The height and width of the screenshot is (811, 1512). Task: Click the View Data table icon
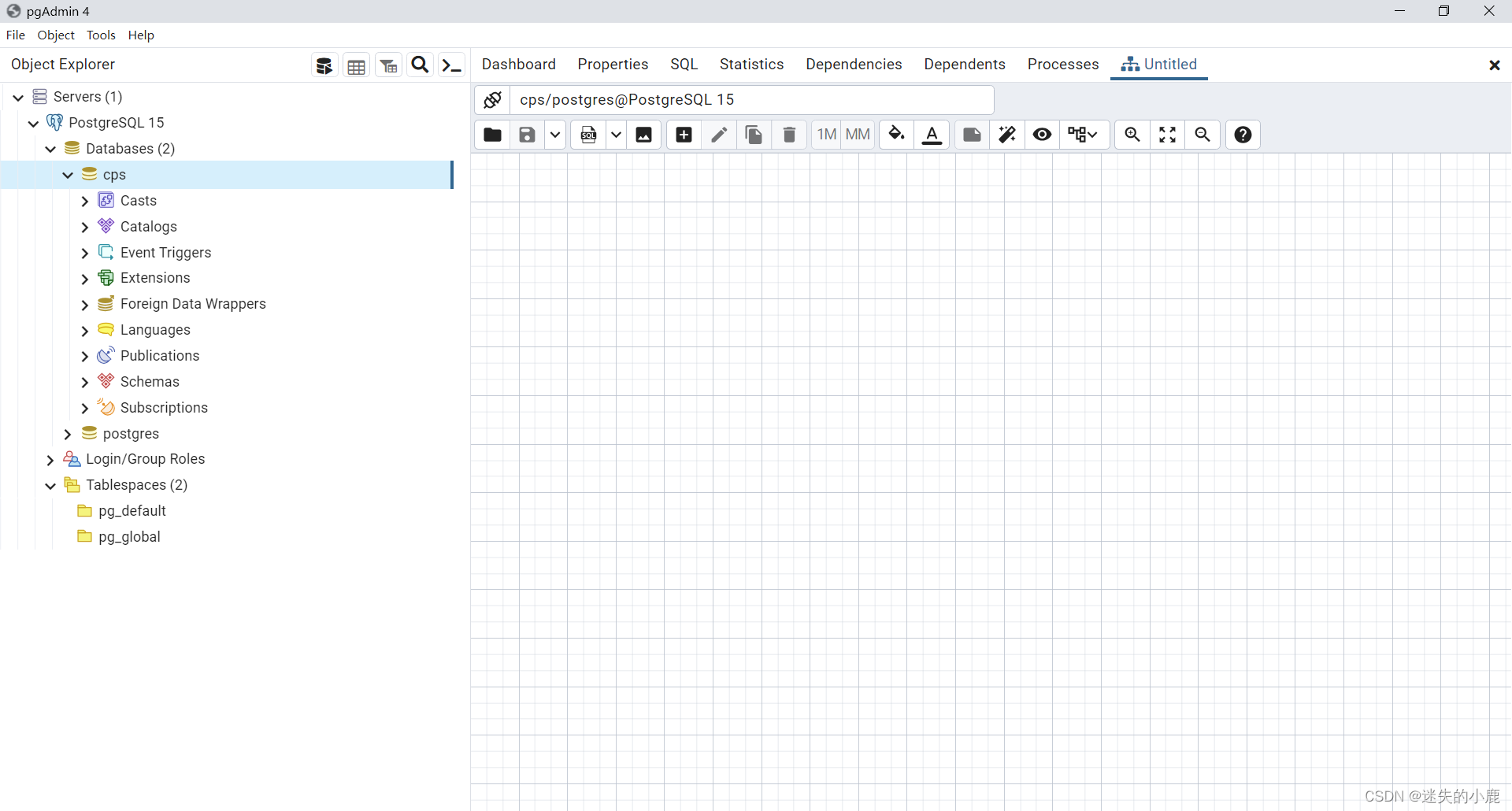[356, 65]
